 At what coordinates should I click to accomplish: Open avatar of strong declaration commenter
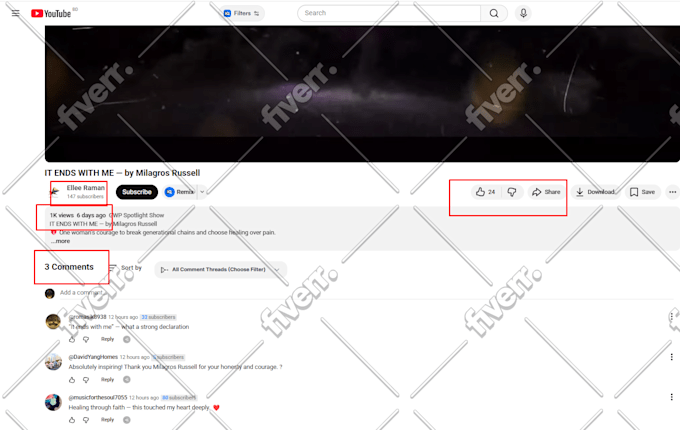coord(53,322)
